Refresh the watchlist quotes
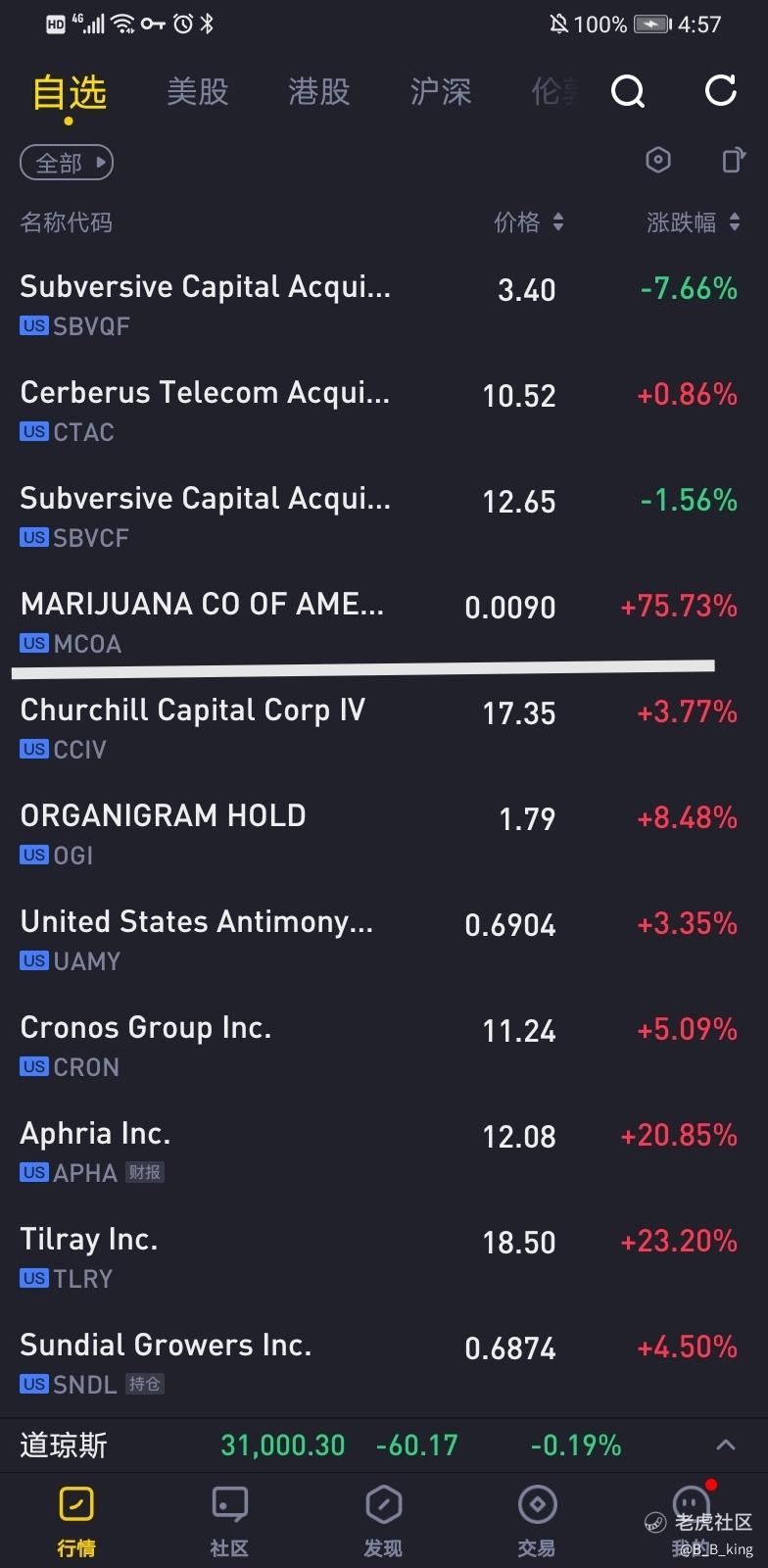The height and width of the screenshot is (1568, 768). pyautogui.click(x=721, y=91)
